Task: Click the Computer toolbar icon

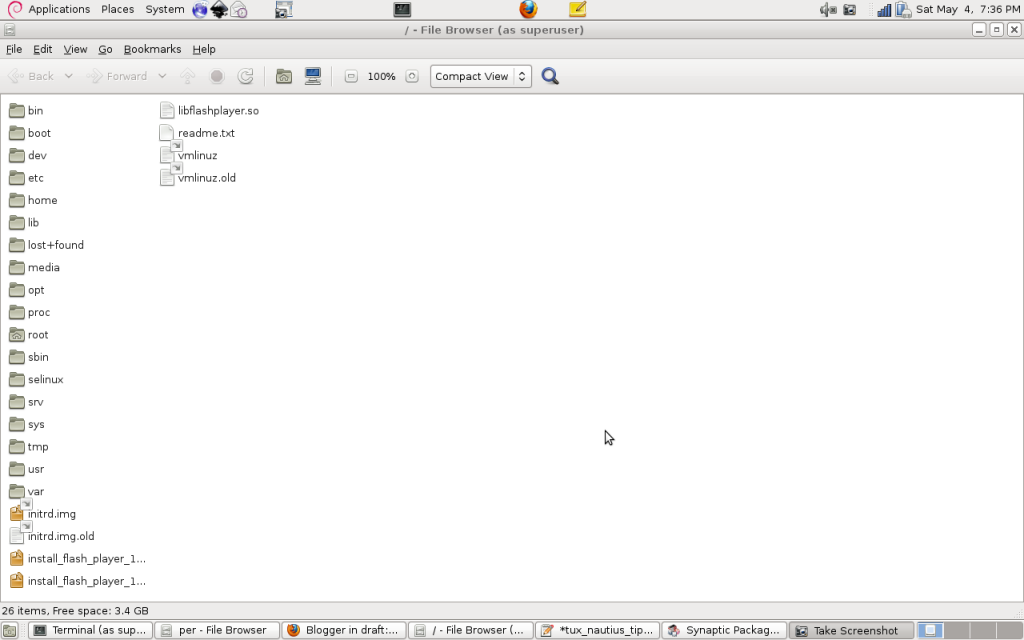Action: (x=313, y=76)
